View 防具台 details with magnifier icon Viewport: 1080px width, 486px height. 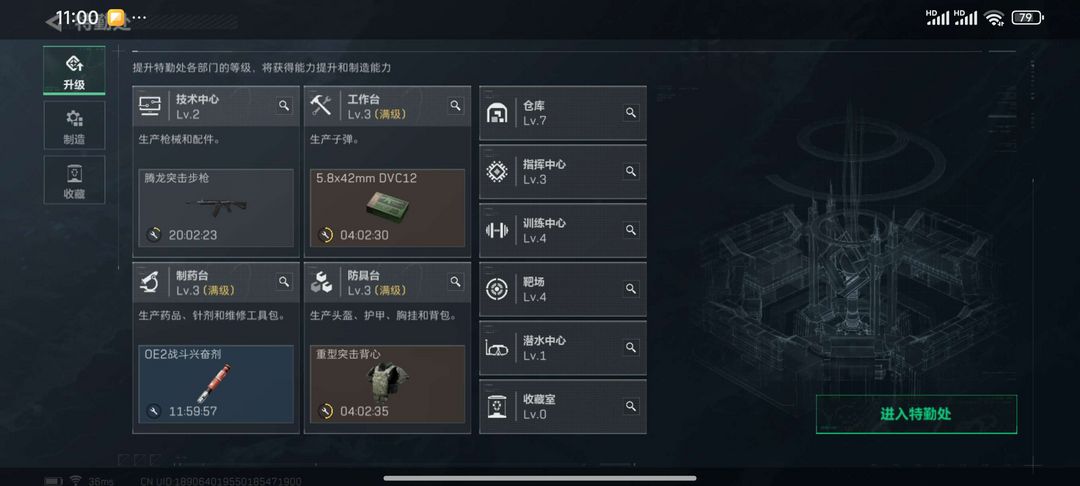(455, 282)
